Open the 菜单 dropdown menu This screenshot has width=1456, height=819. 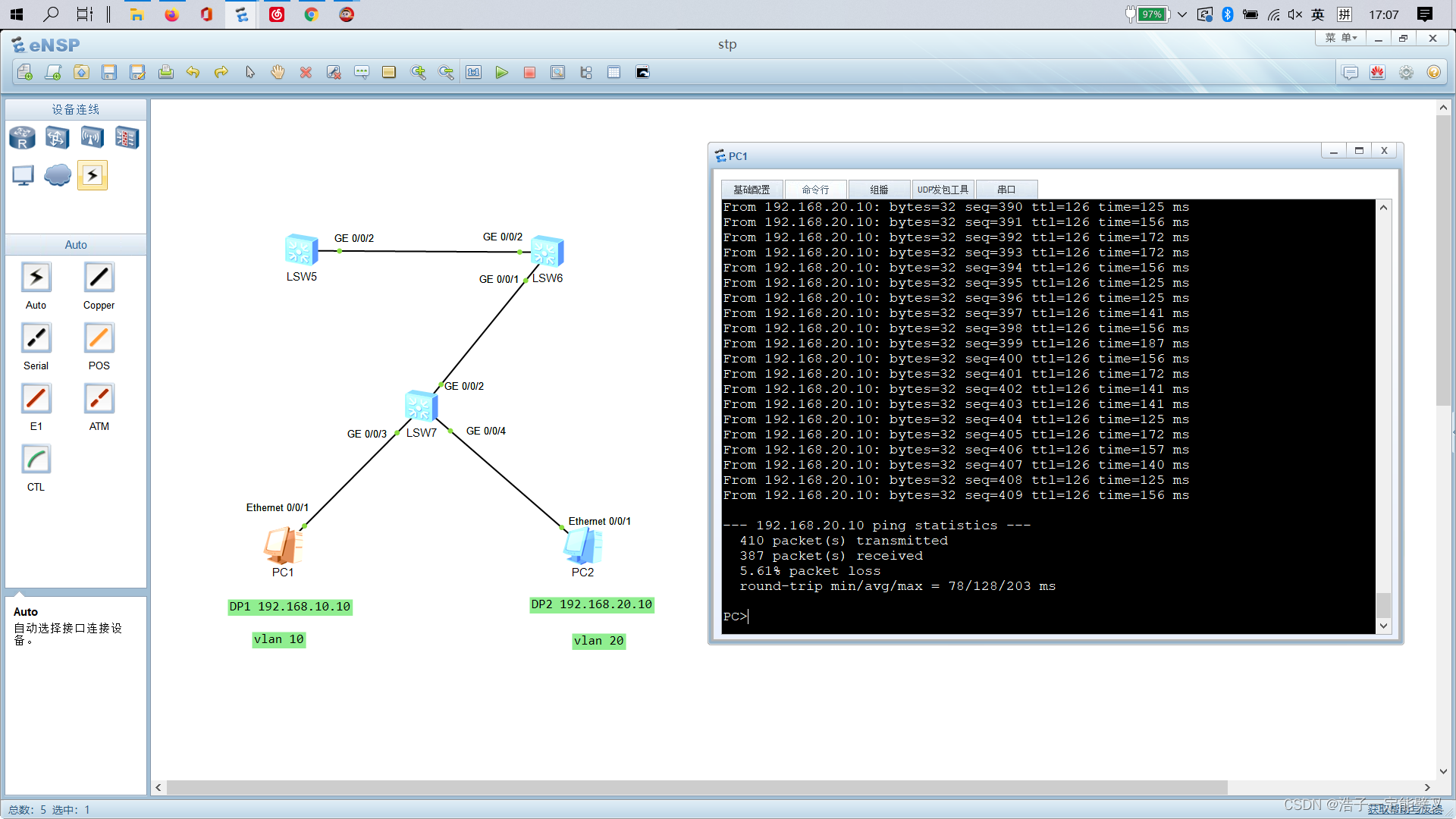[x=1340, y=38]
